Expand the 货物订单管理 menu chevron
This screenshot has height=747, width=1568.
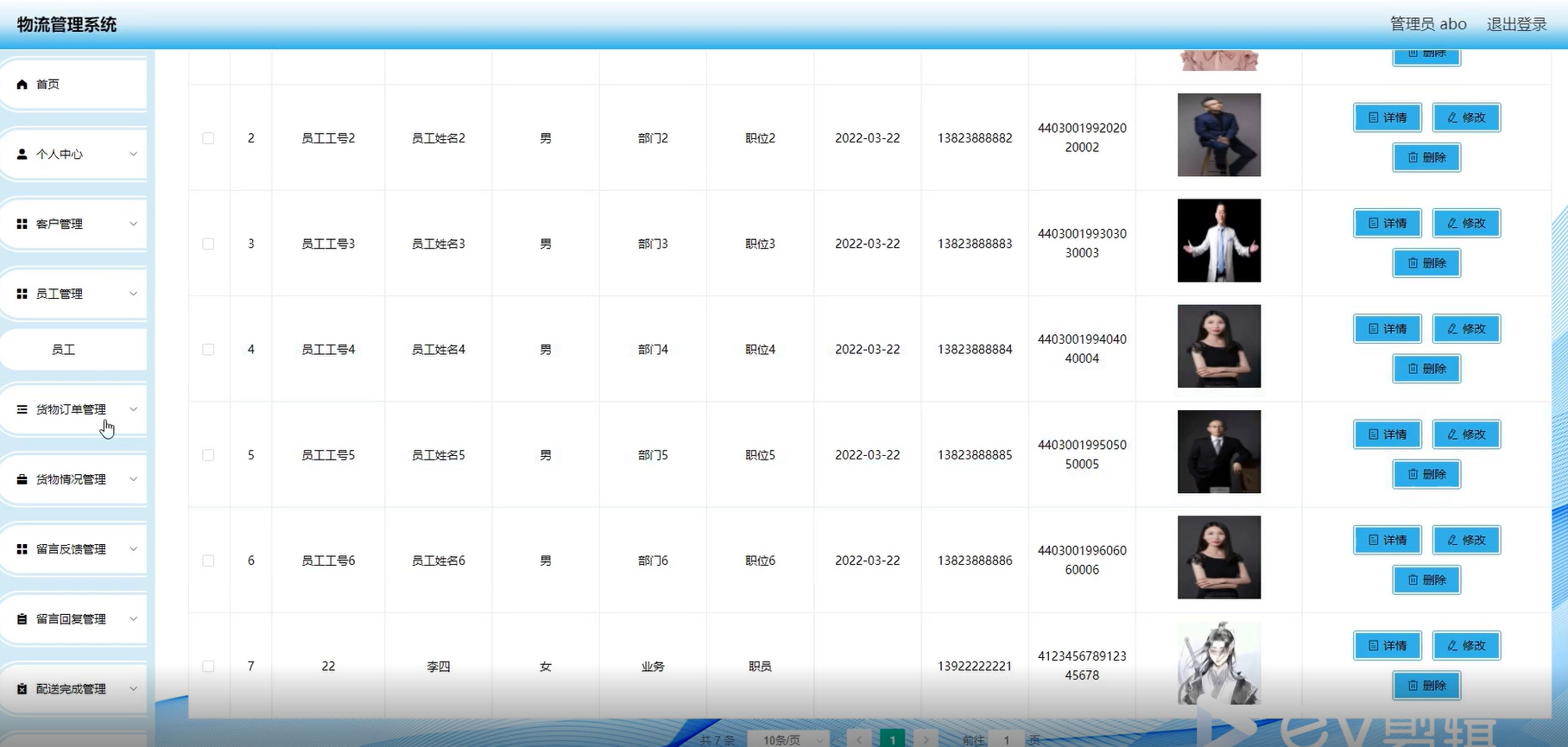click(x=133, y=409)
